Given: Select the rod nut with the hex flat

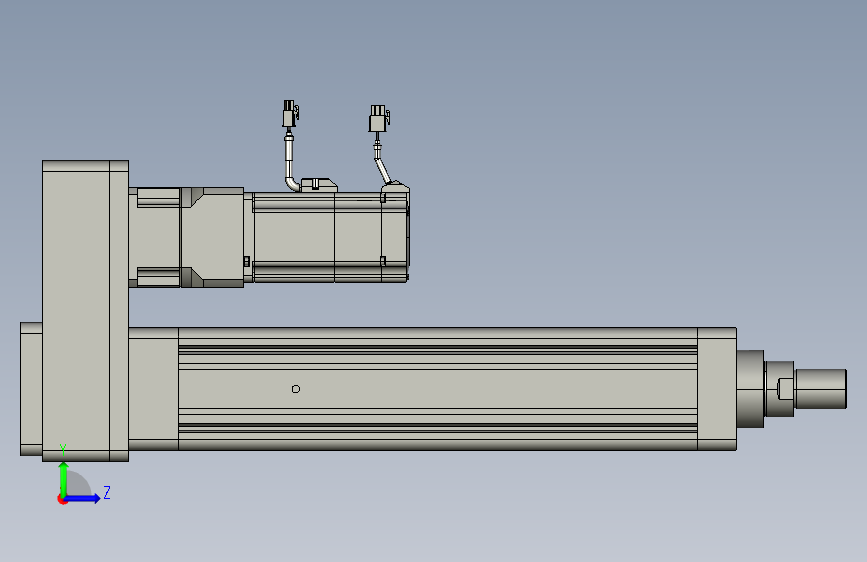Looking at the screenshot, I should [780, 389].
